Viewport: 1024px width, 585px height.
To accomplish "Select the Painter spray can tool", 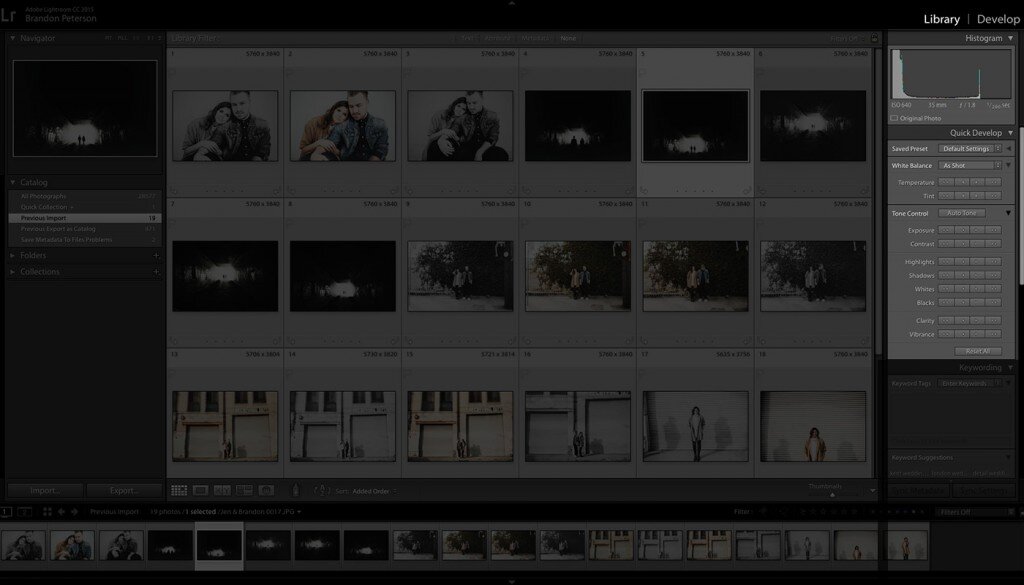I will [x=295, y=490].
